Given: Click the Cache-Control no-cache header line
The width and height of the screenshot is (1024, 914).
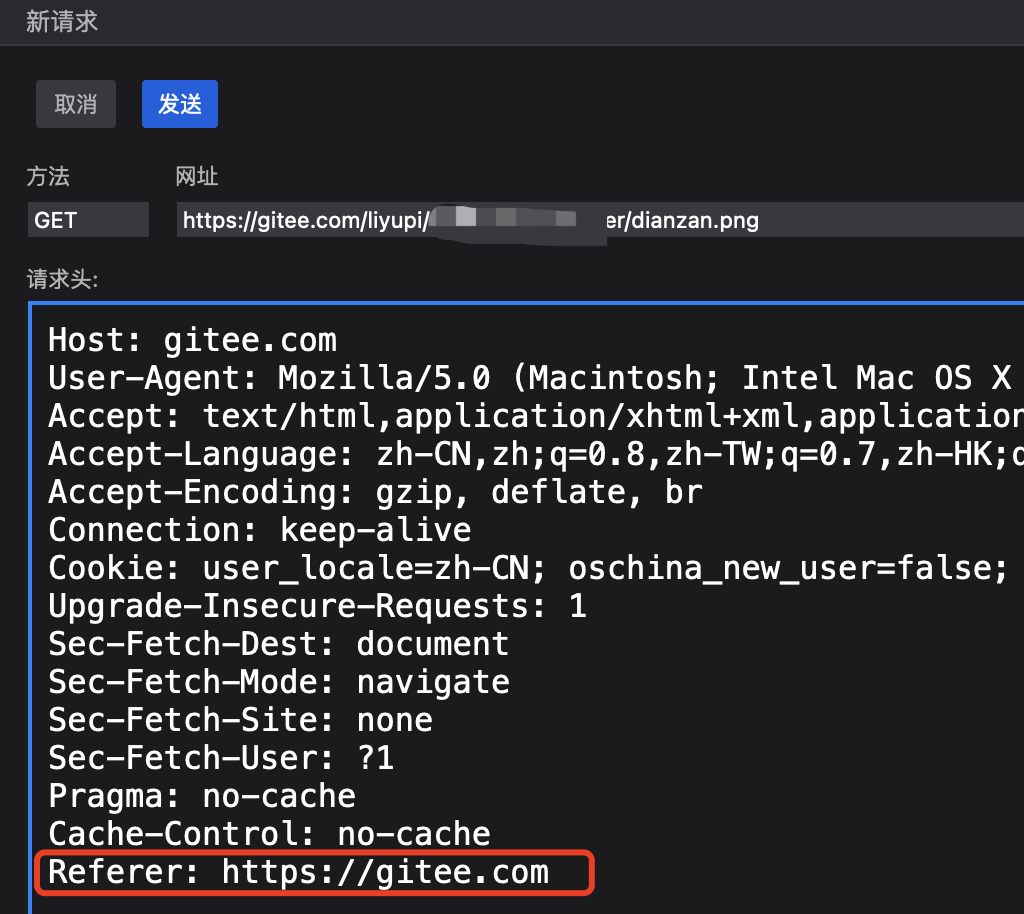Looking at the screenshot, I should tap(269, 834).
